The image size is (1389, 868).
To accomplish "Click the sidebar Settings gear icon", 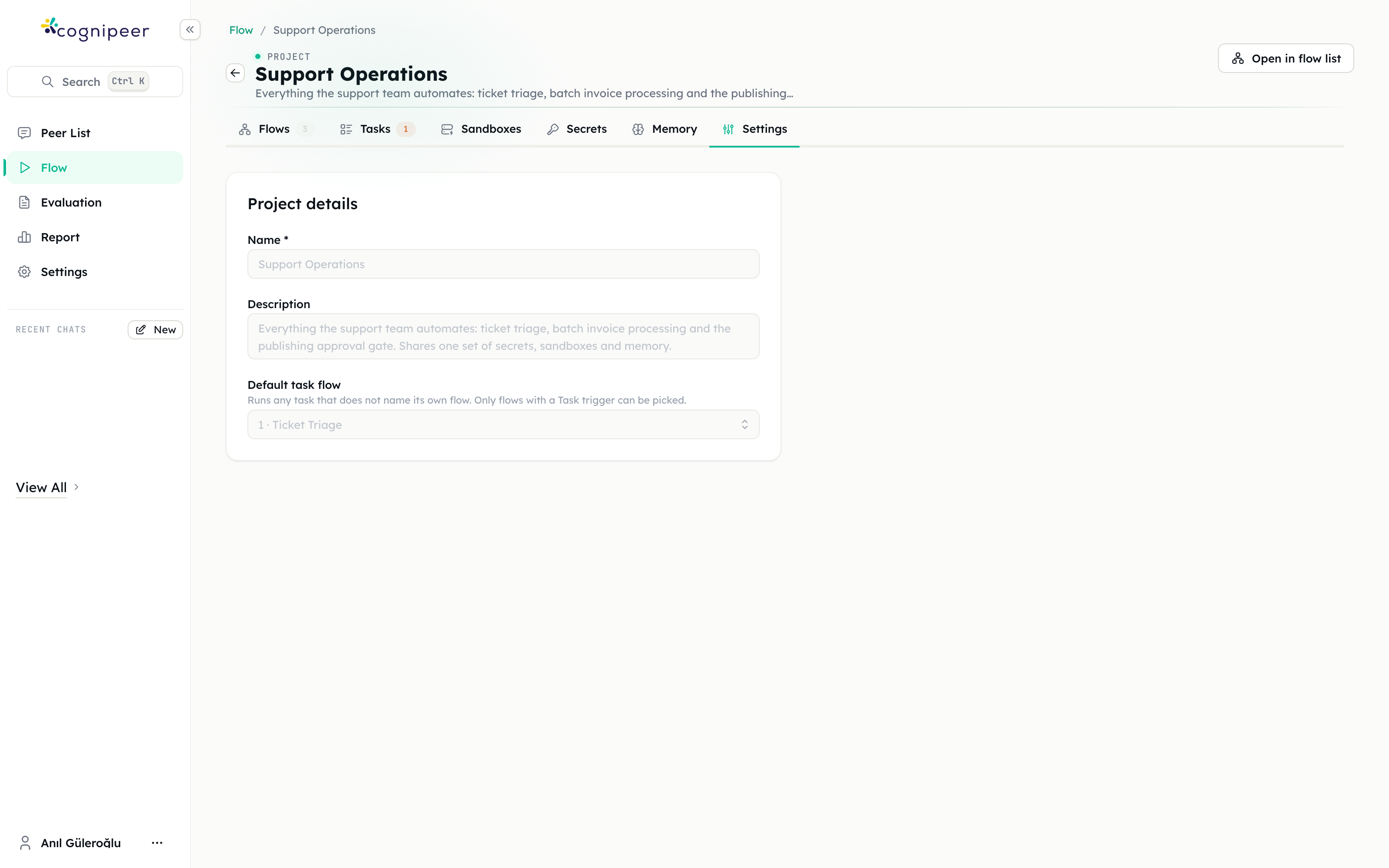I will [x=24, y=272].
